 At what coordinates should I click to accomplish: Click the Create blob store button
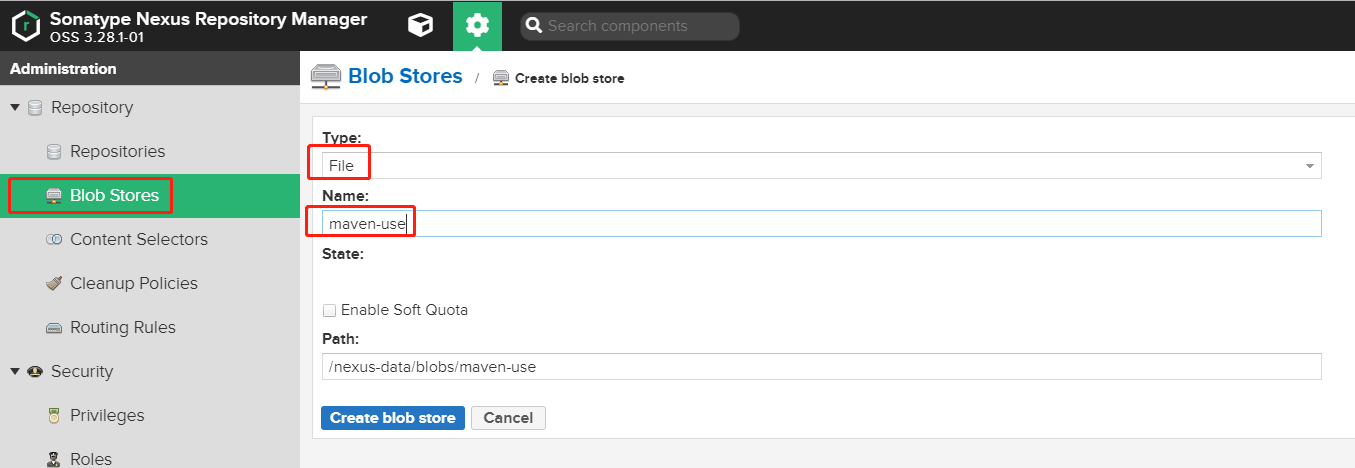[x=393, y=418]
